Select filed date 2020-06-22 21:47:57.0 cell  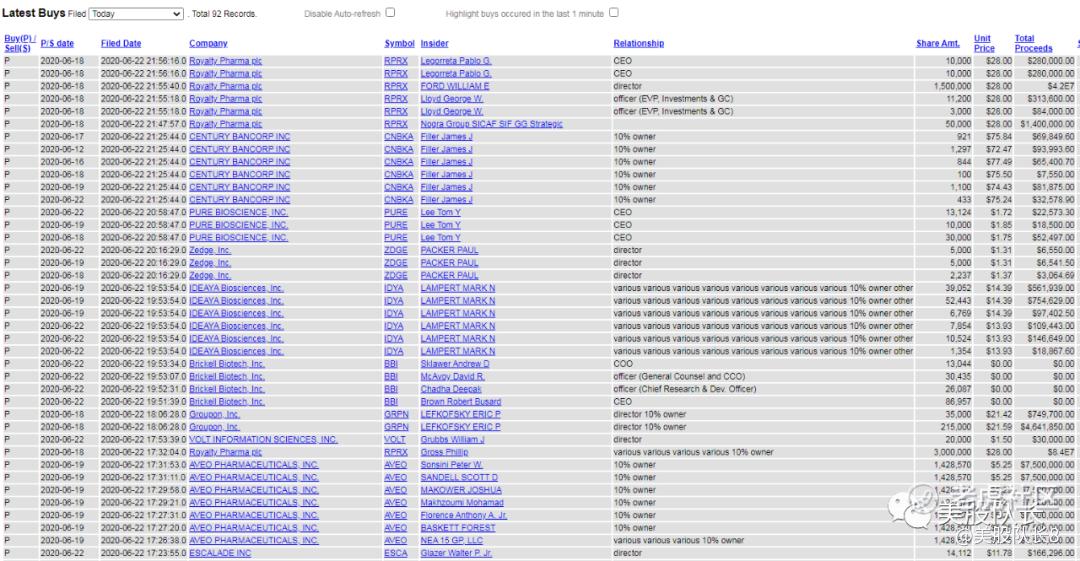(x=143, y=124)
